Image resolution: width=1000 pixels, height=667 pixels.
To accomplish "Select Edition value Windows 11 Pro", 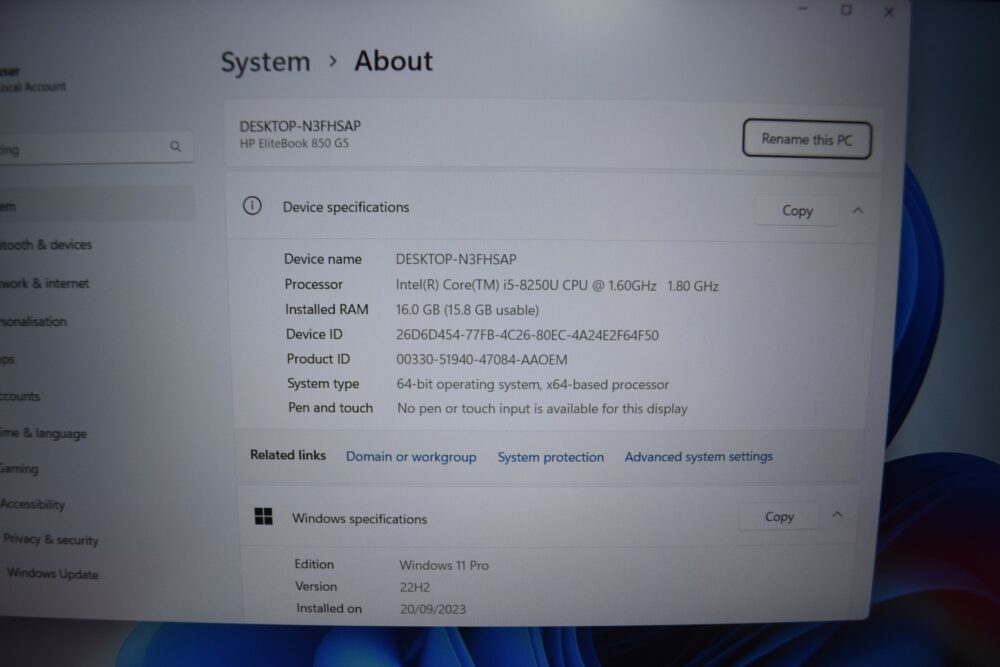I will pos(444,565).
